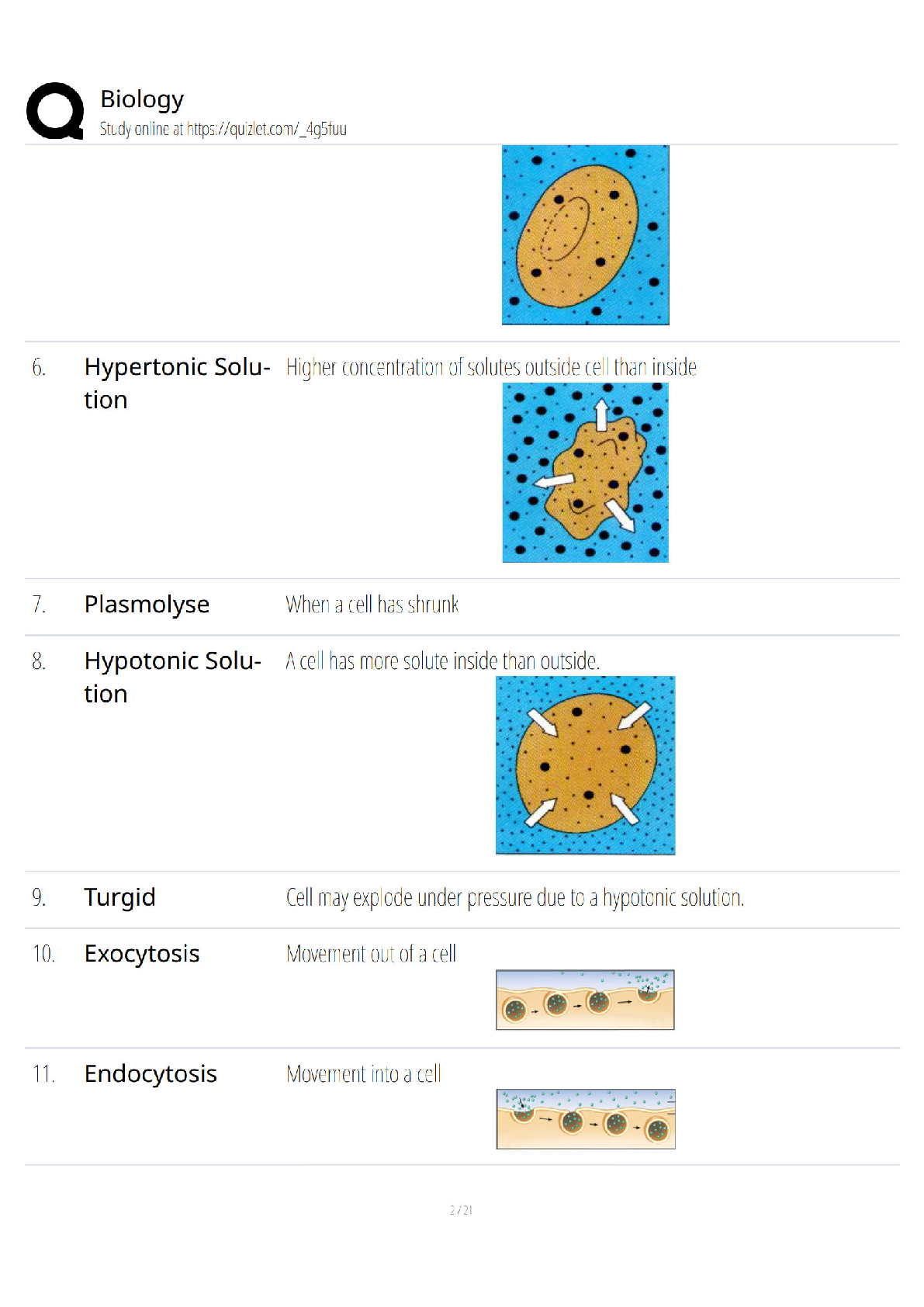Select the term Plasmolyse
This screenshot has width=924, height=1307.
point(147,605)
